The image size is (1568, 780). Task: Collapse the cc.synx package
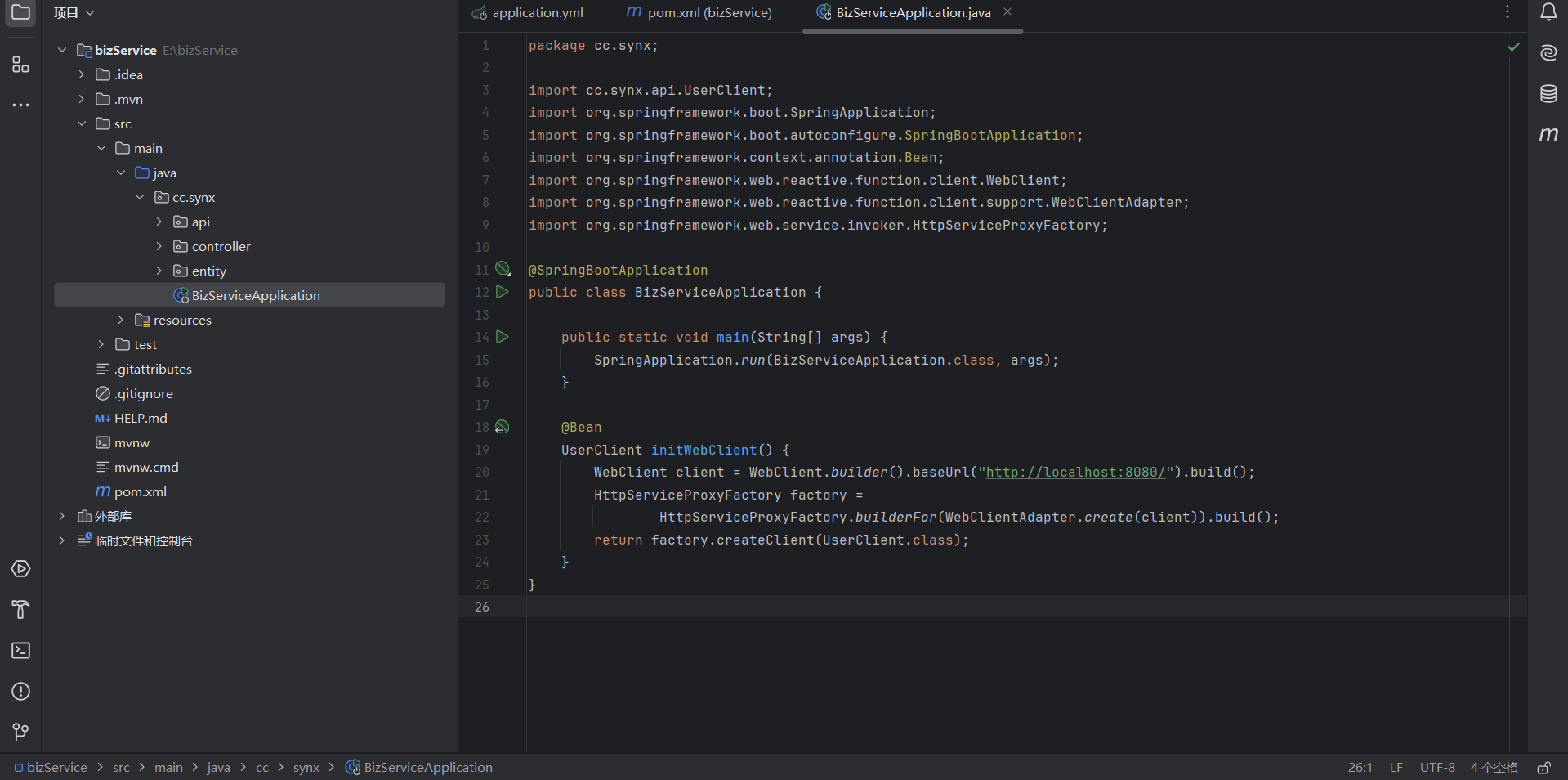141,197
